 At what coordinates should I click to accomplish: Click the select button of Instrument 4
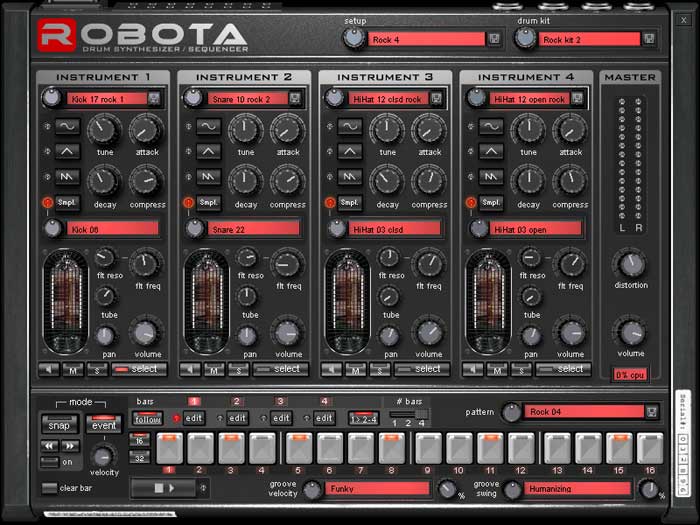tap(563, 369)
